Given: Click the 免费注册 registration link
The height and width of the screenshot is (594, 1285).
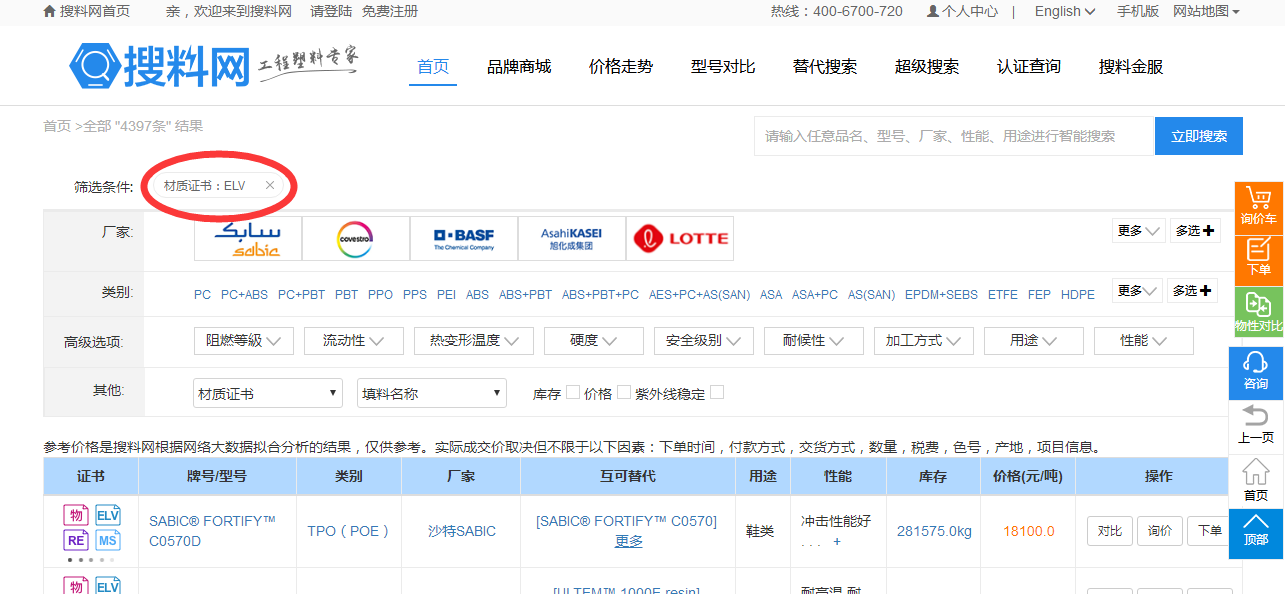Looking at the screenshot, I should point(390,12).
